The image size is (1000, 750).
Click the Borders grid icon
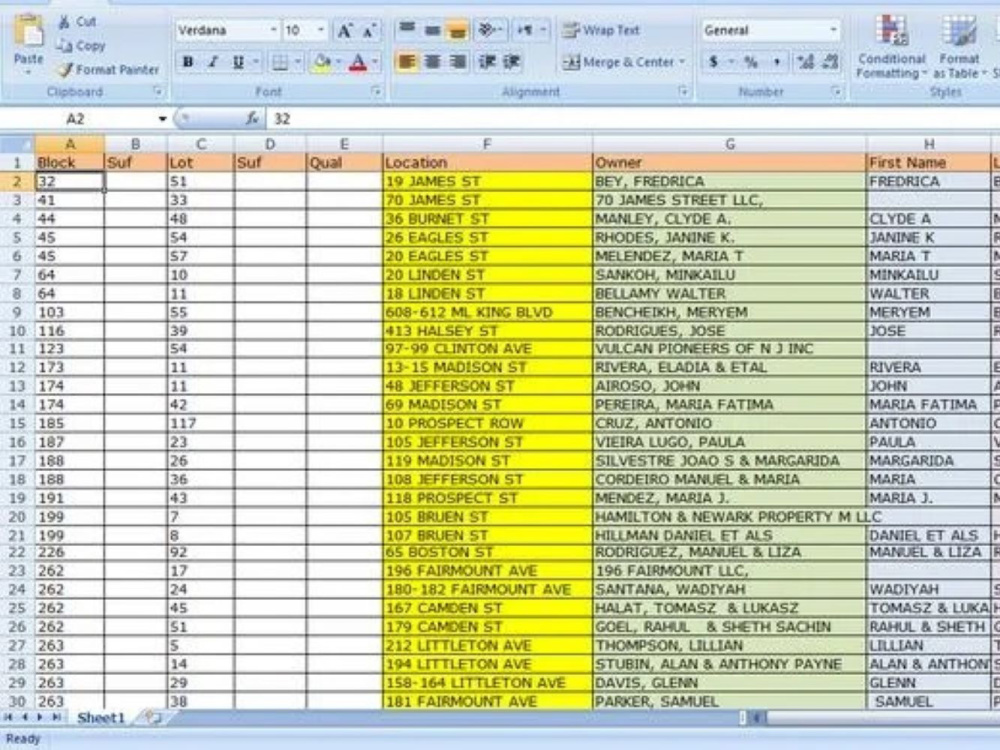(x=279, y=62)
